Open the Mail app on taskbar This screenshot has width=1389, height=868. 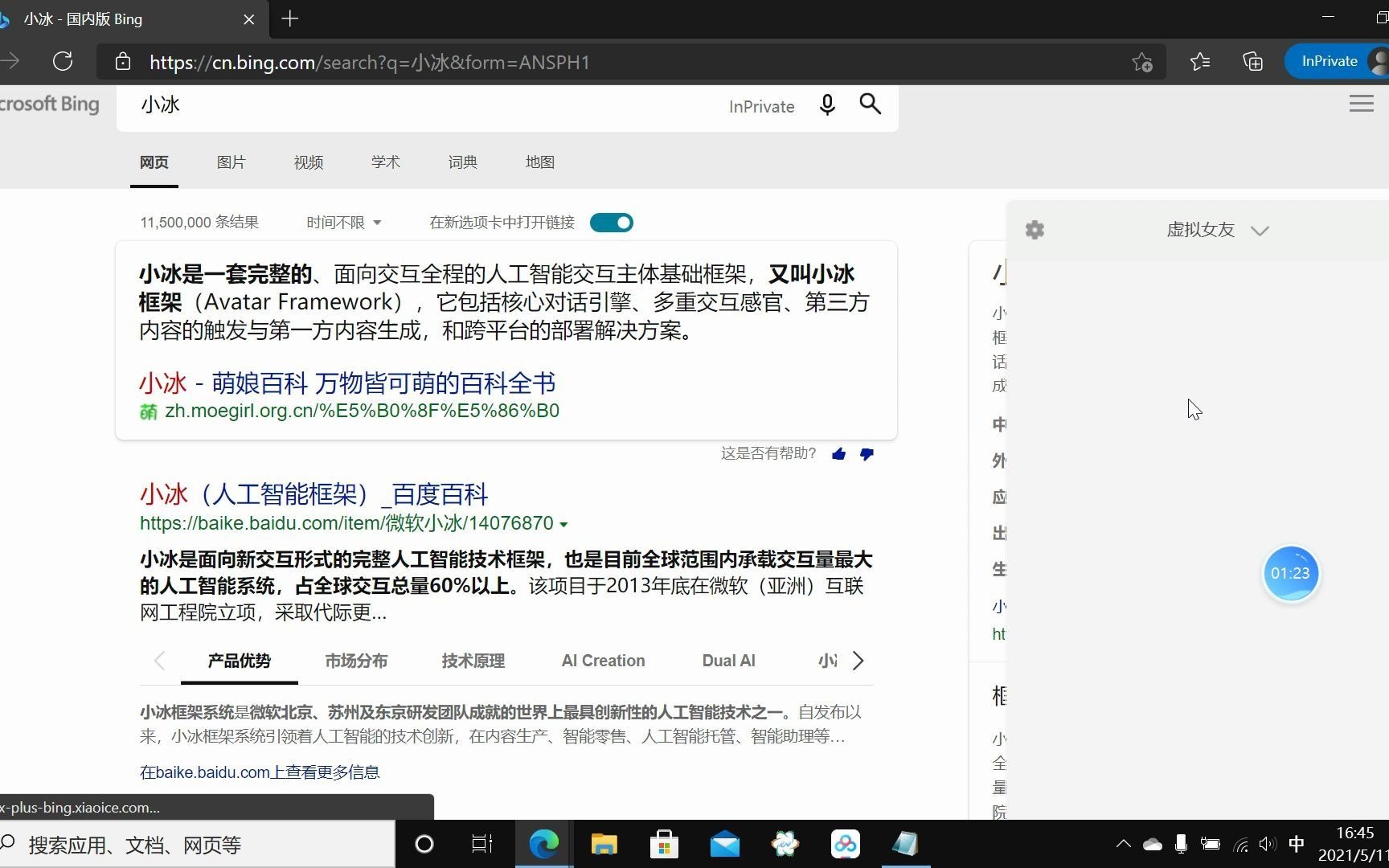tap(725, 845)
